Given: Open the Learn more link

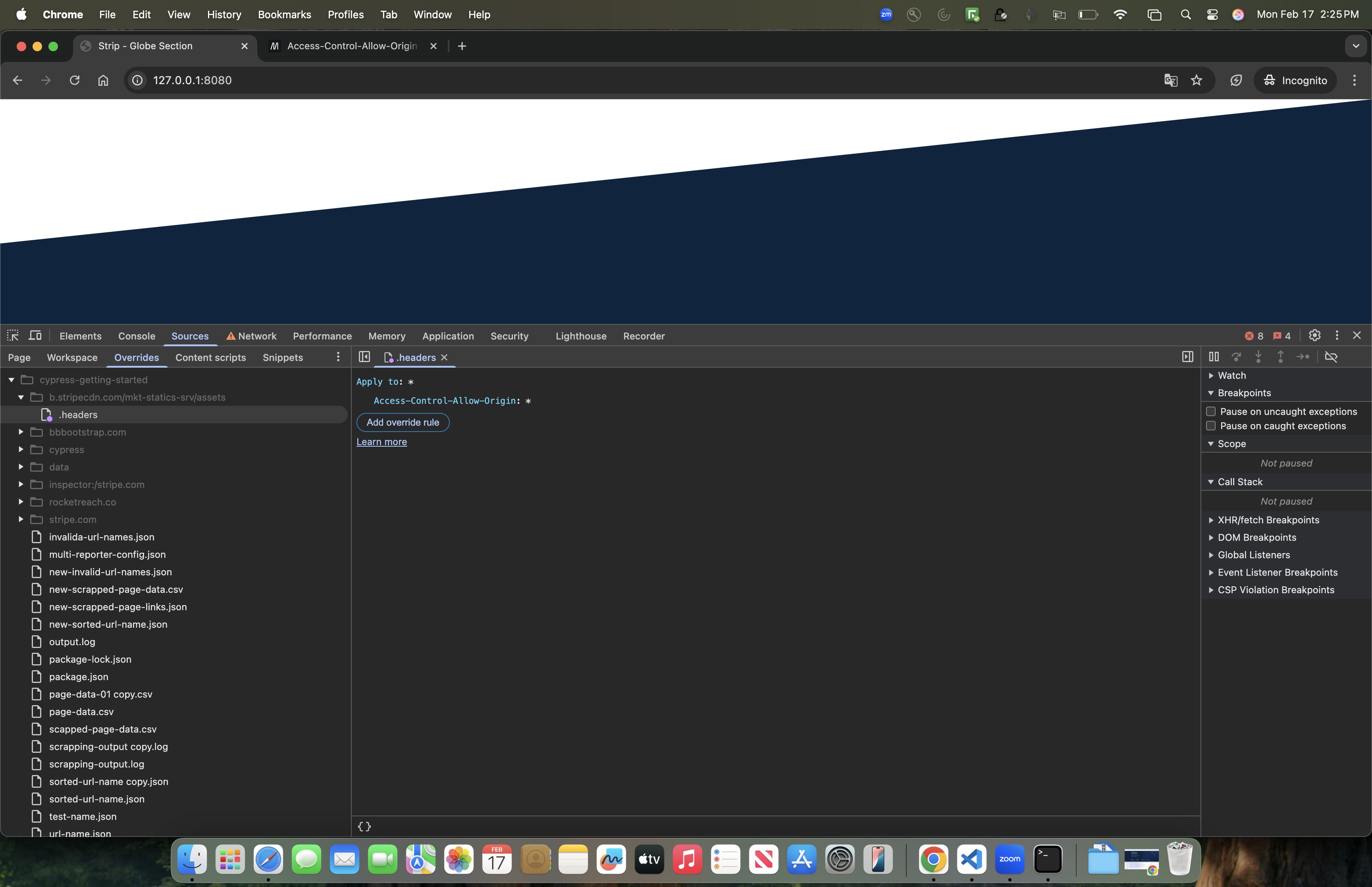Looking at the screenshot, I should [x=381, y=442].
